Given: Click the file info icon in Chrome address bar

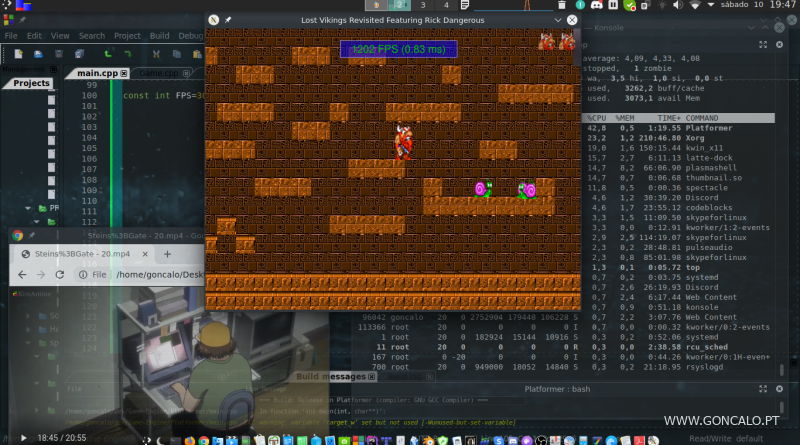Looking at the screenshot, I should pyautogui.click(x=83, y=275).
